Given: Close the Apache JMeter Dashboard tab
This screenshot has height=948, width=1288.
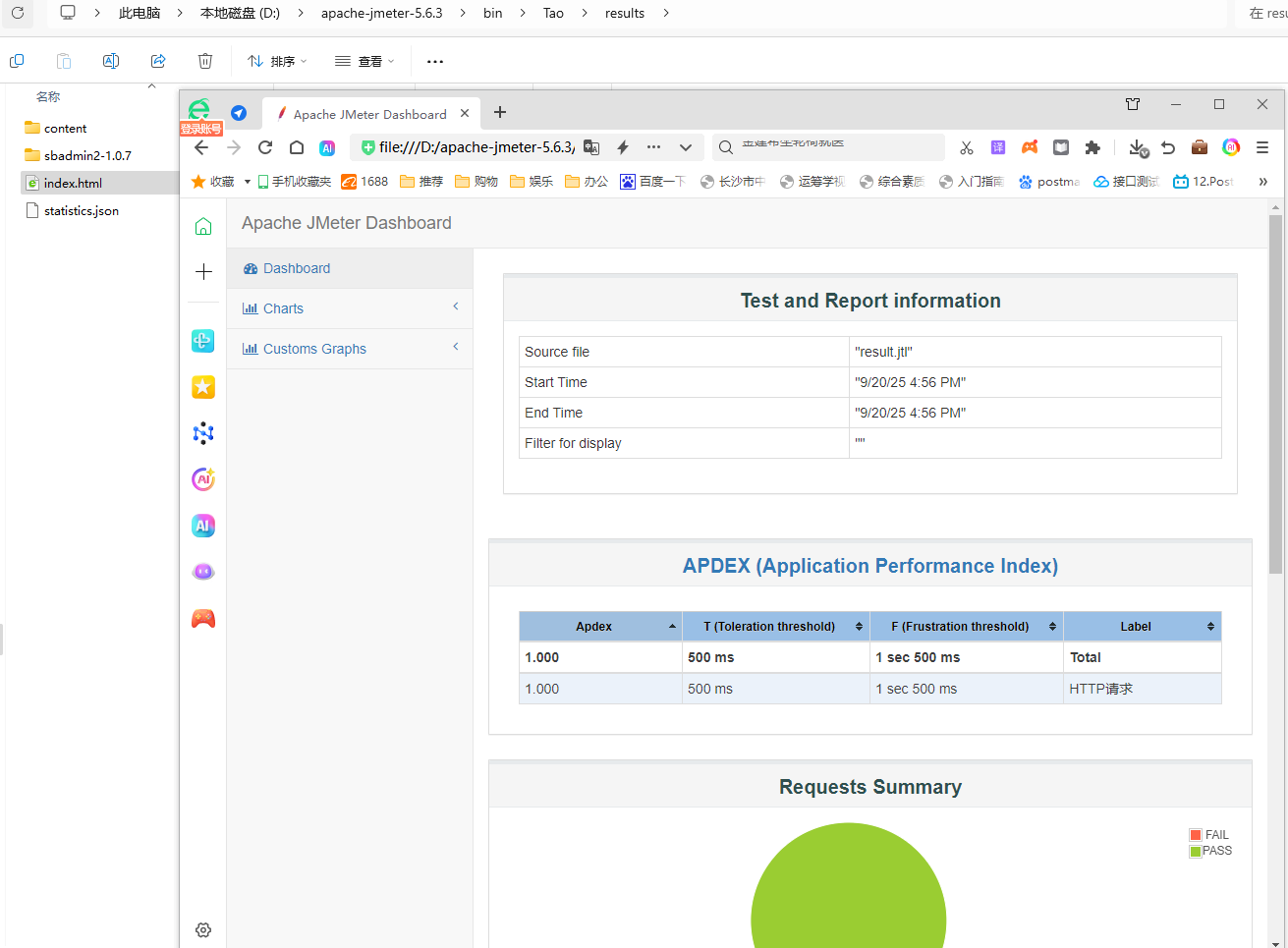Looking at the screenshot, I should coord(465,113).
